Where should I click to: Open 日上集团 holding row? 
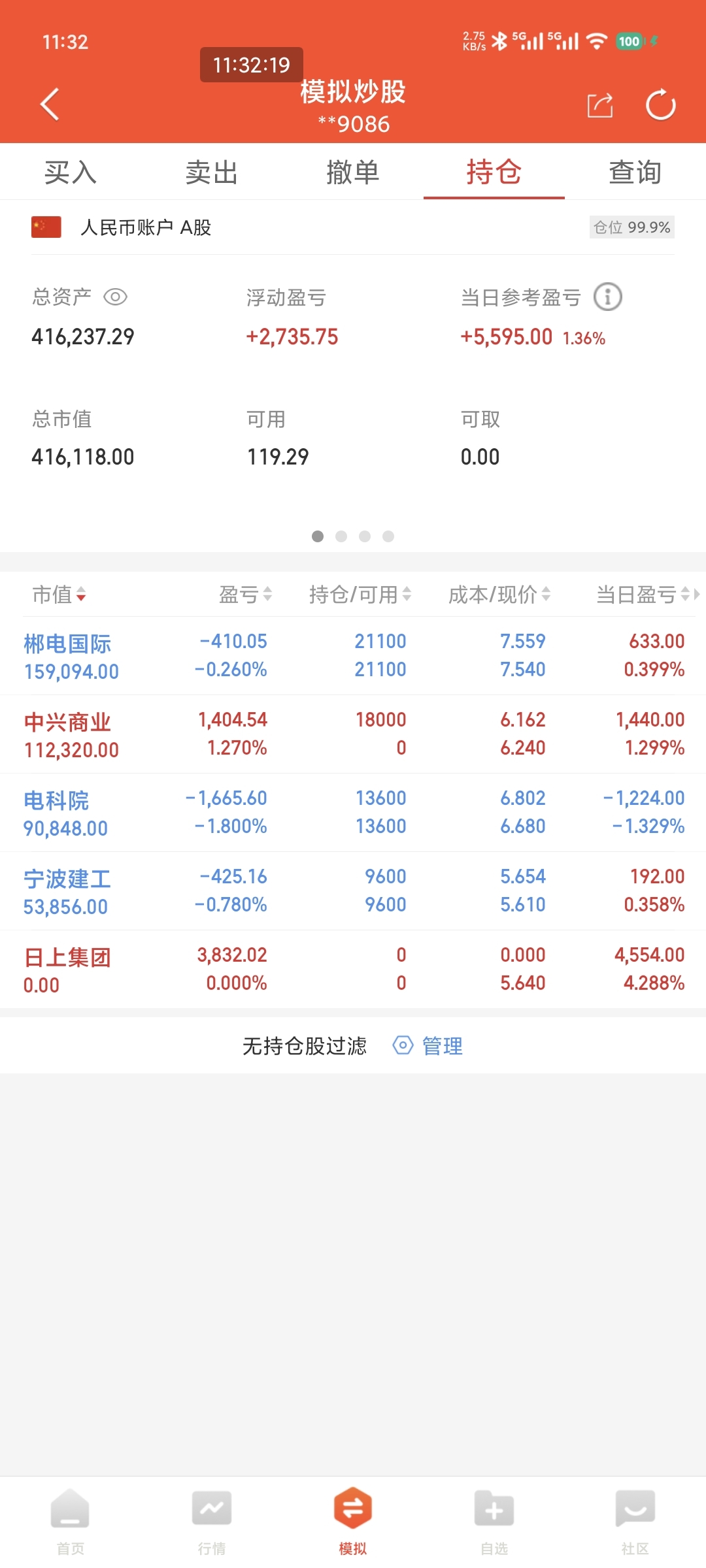pos(353,970)
